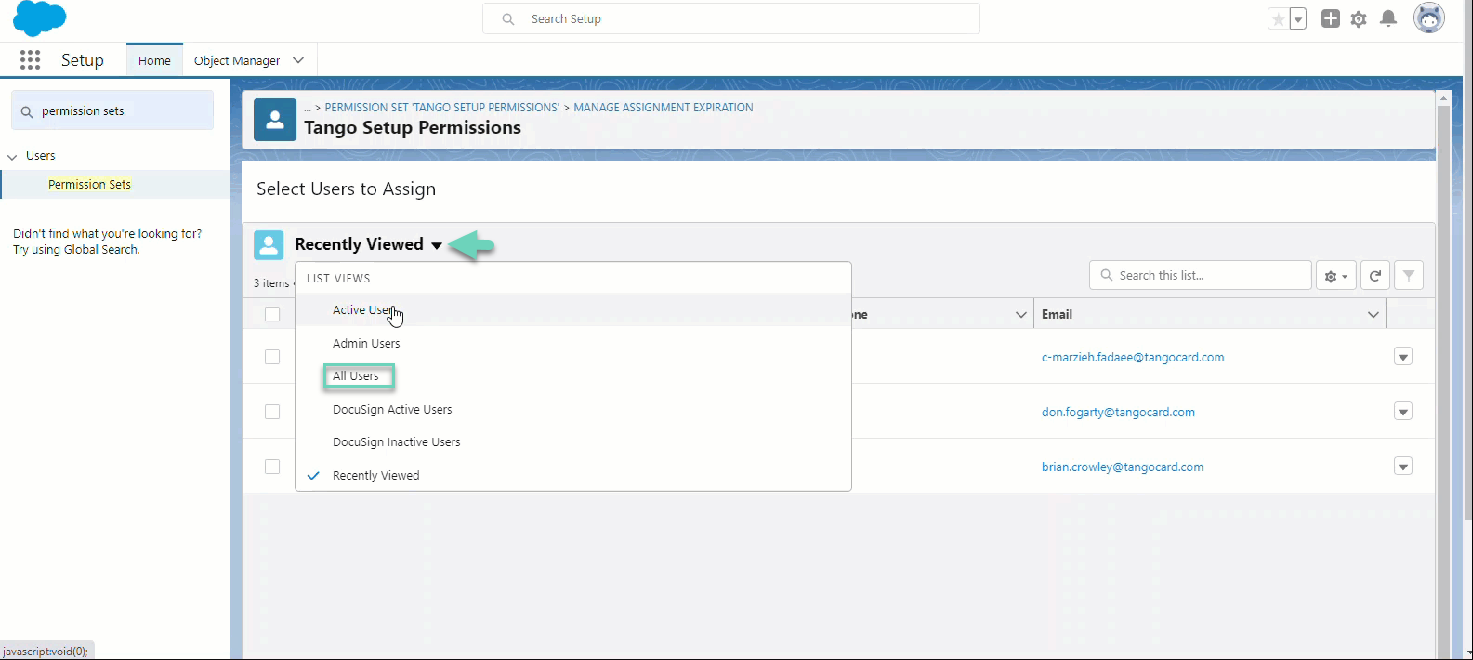
Task: Open the notifications bell
Action: click(1388, 19)
